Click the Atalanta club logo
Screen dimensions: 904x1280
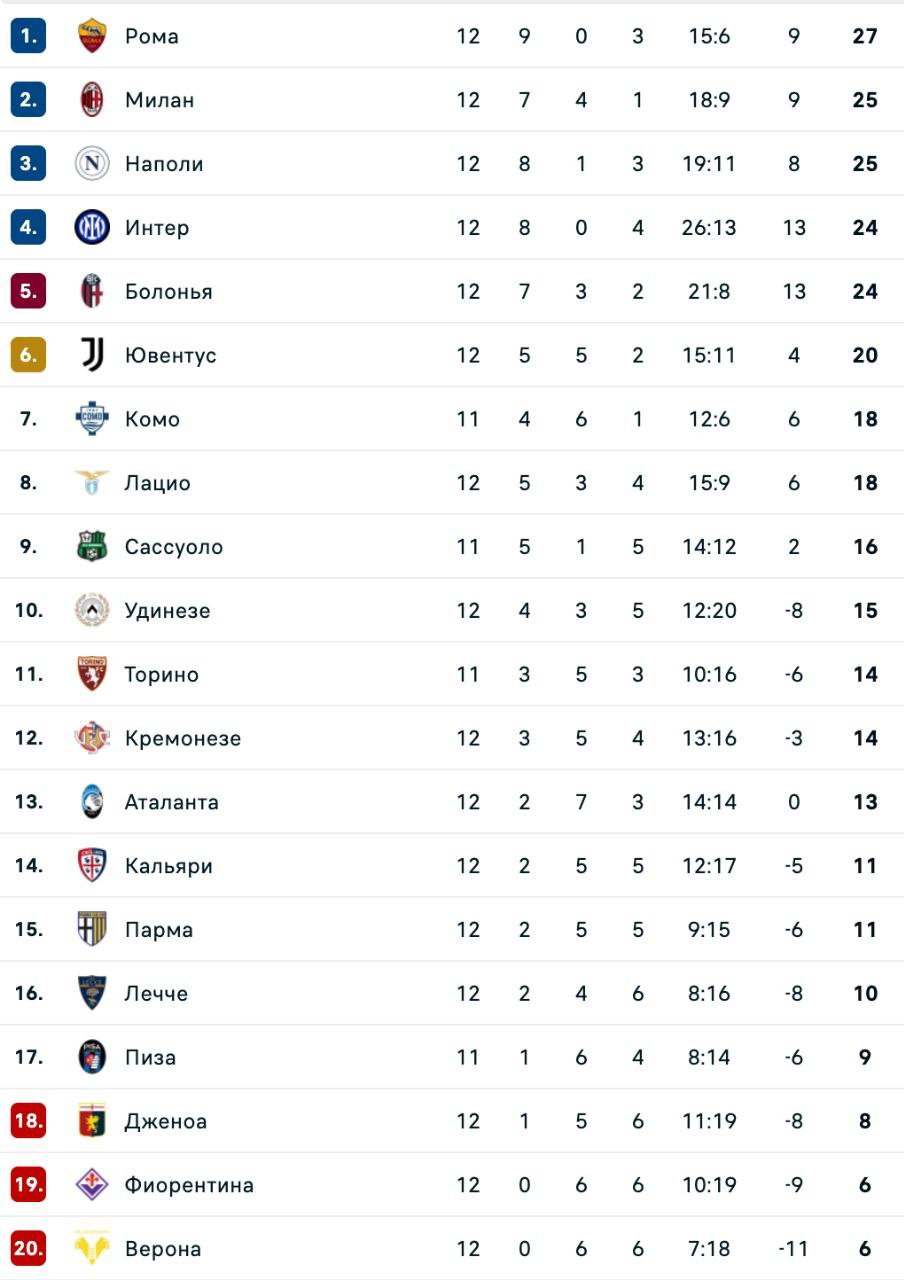click(92, 802)
